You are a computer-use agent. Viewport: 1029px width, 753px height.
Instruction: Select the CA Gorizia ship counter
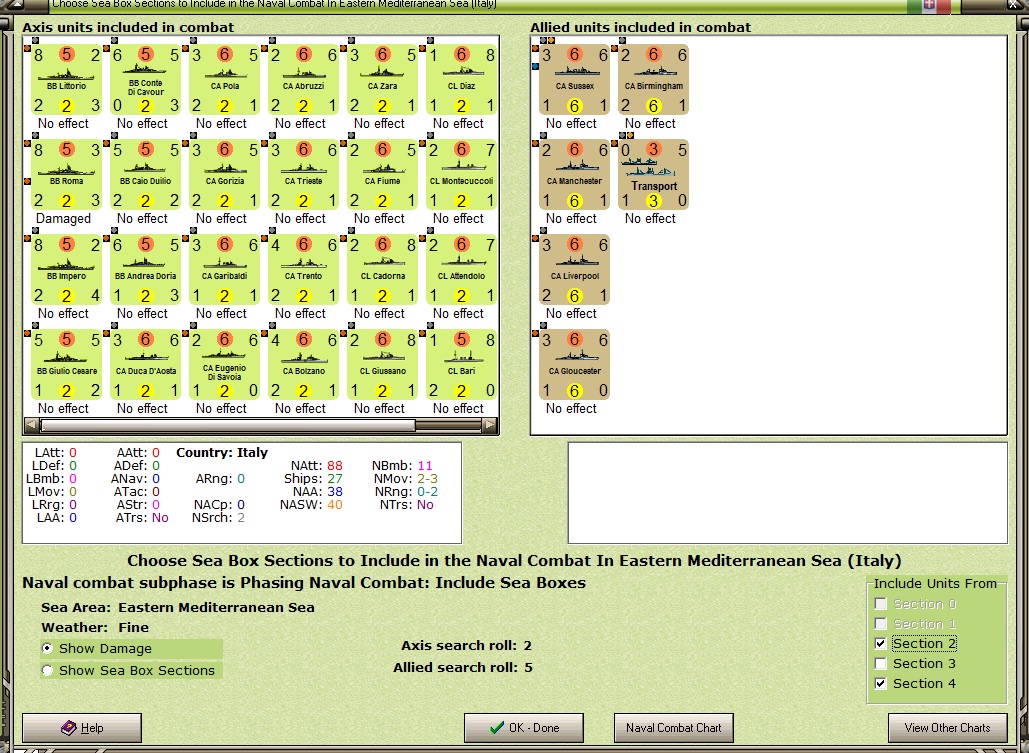(x=224, y=175)
